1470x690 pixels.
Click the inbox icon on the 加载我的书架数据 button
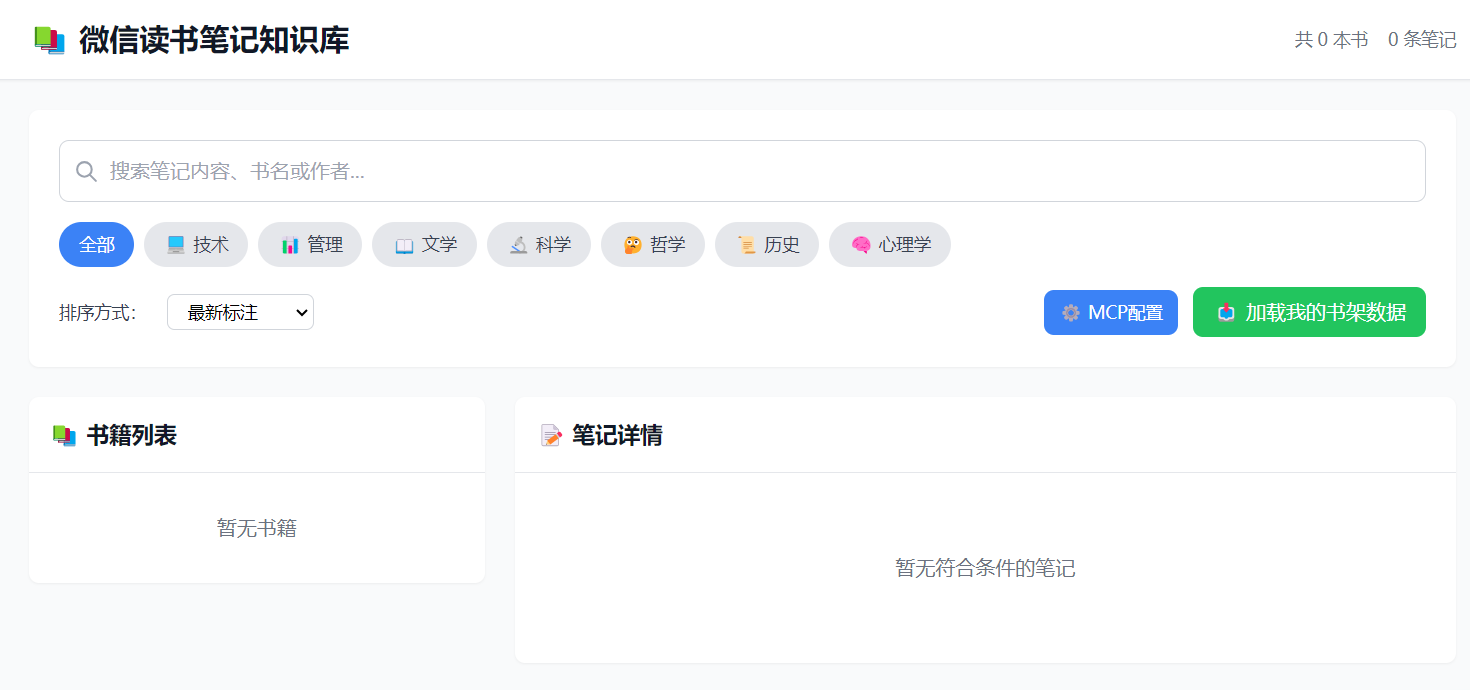click(x=1226, y=313)
